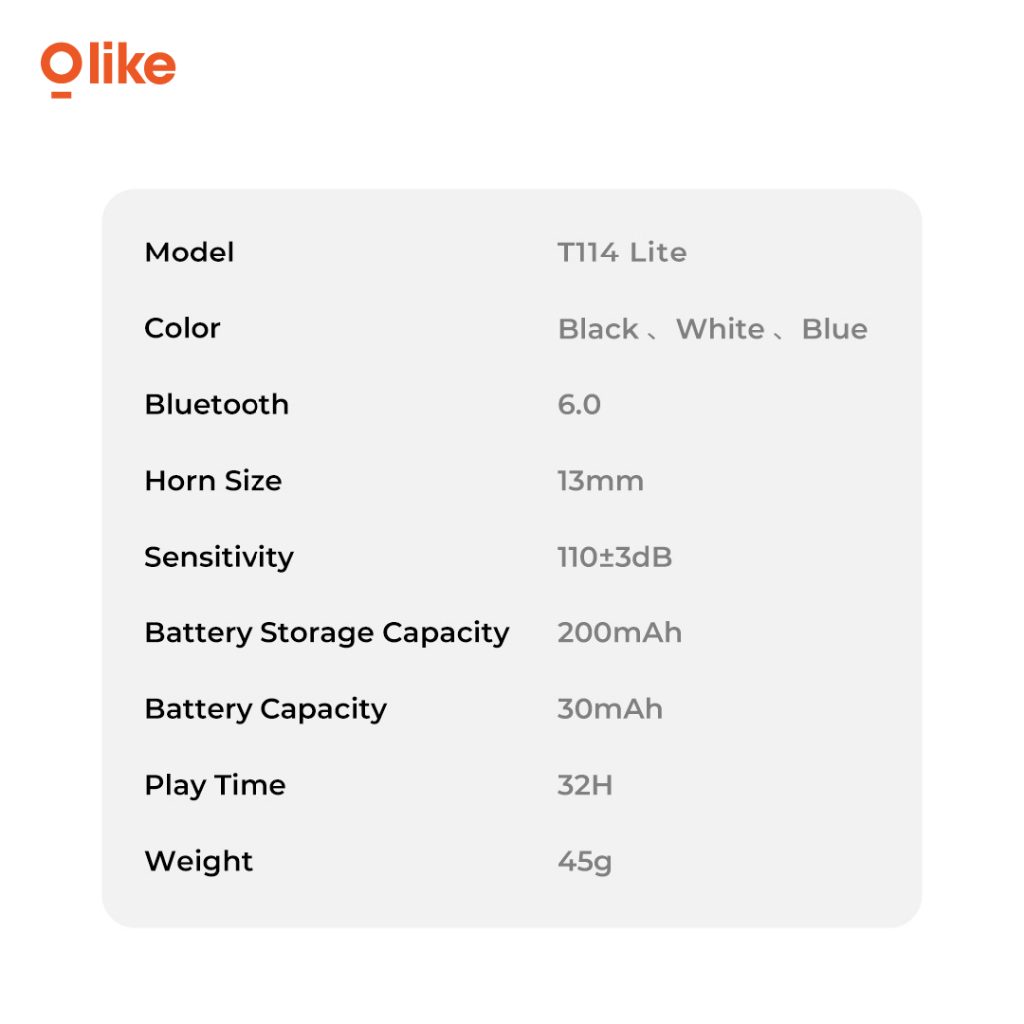Select the 200mAh value

coord(619,633)
